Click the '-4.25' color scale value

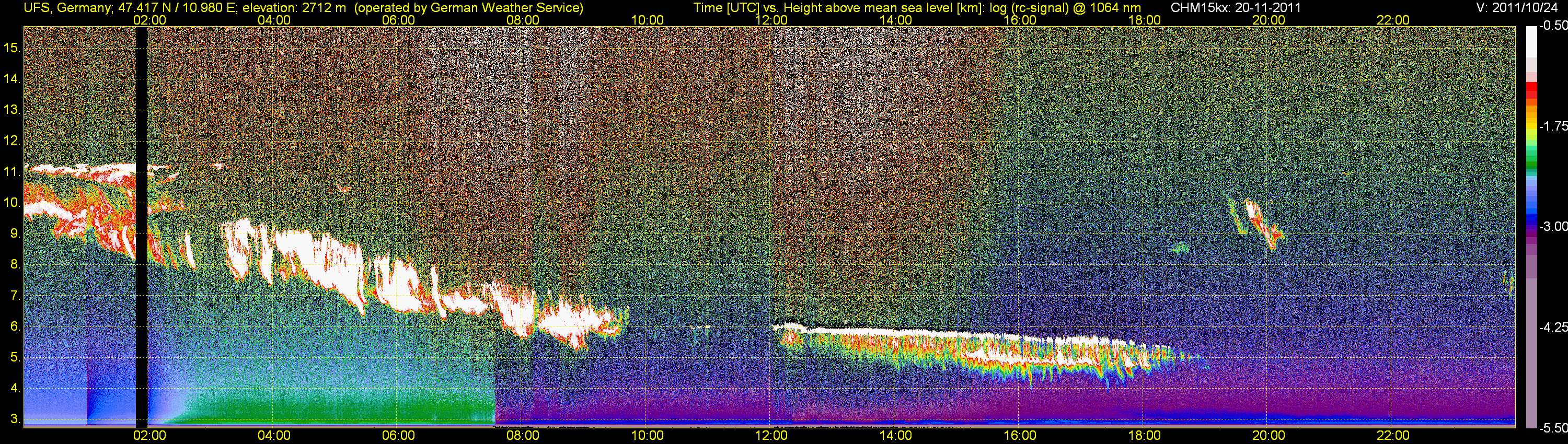coord(1553,328)
